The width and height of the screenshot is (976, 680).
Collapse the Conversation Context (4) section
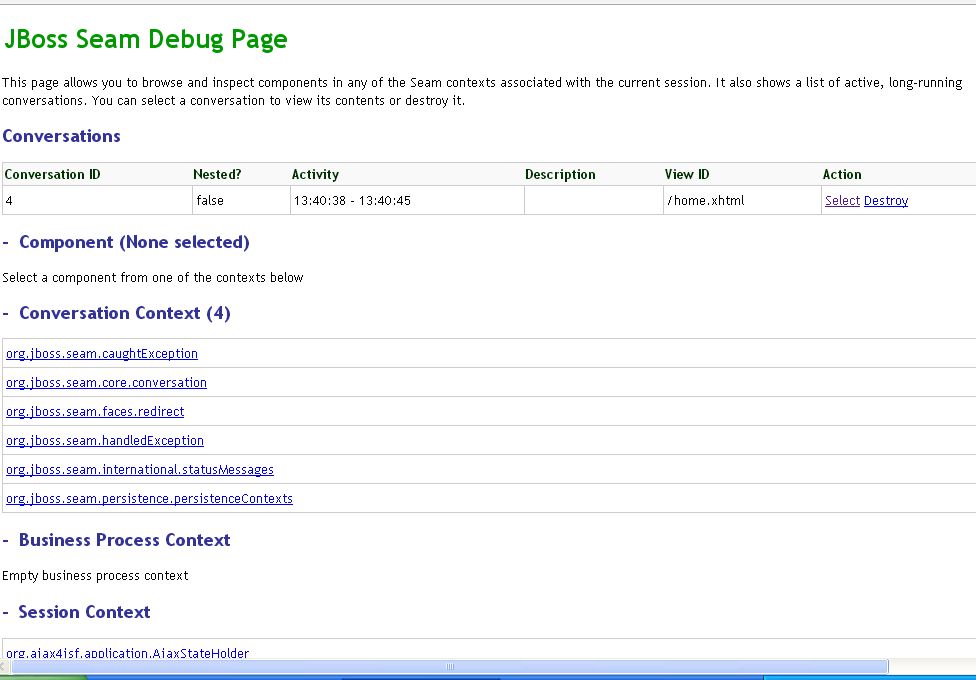click(6, 313)
